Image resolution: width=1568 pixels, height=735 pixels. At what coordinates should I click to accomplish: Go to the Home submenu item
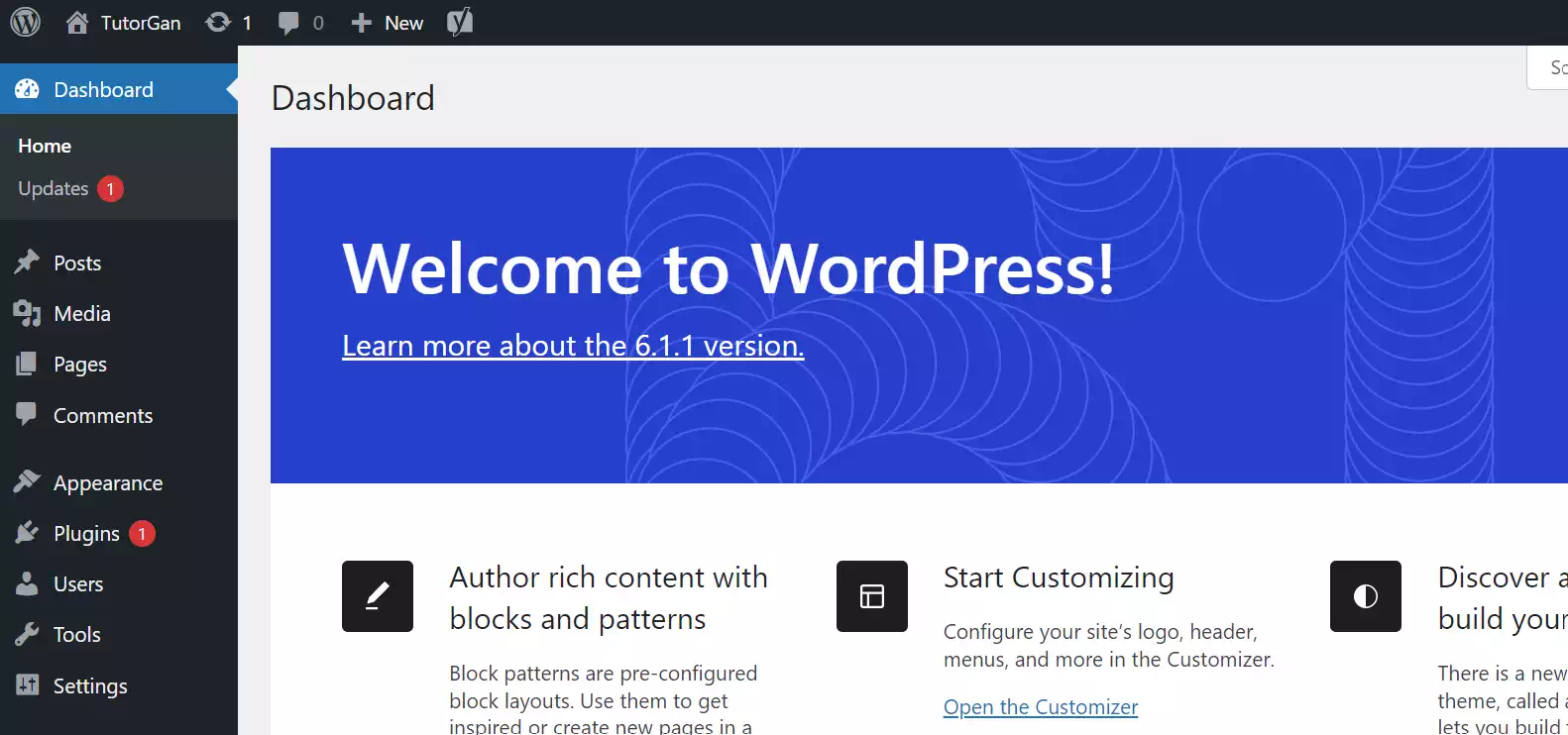(x=45, y=146)
